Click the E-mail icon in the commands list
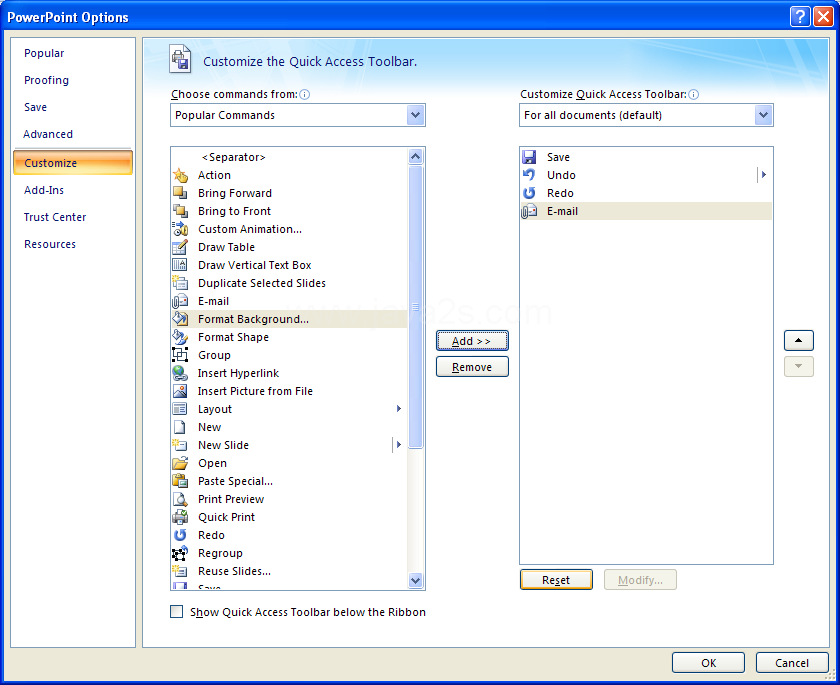This screenshot has width=840, height=685. (180, 301)
